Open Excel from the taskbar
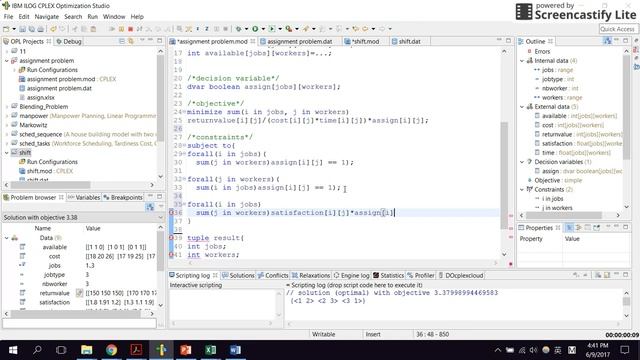Viewport: 640px width, 360px height. (x=211, y=350)
